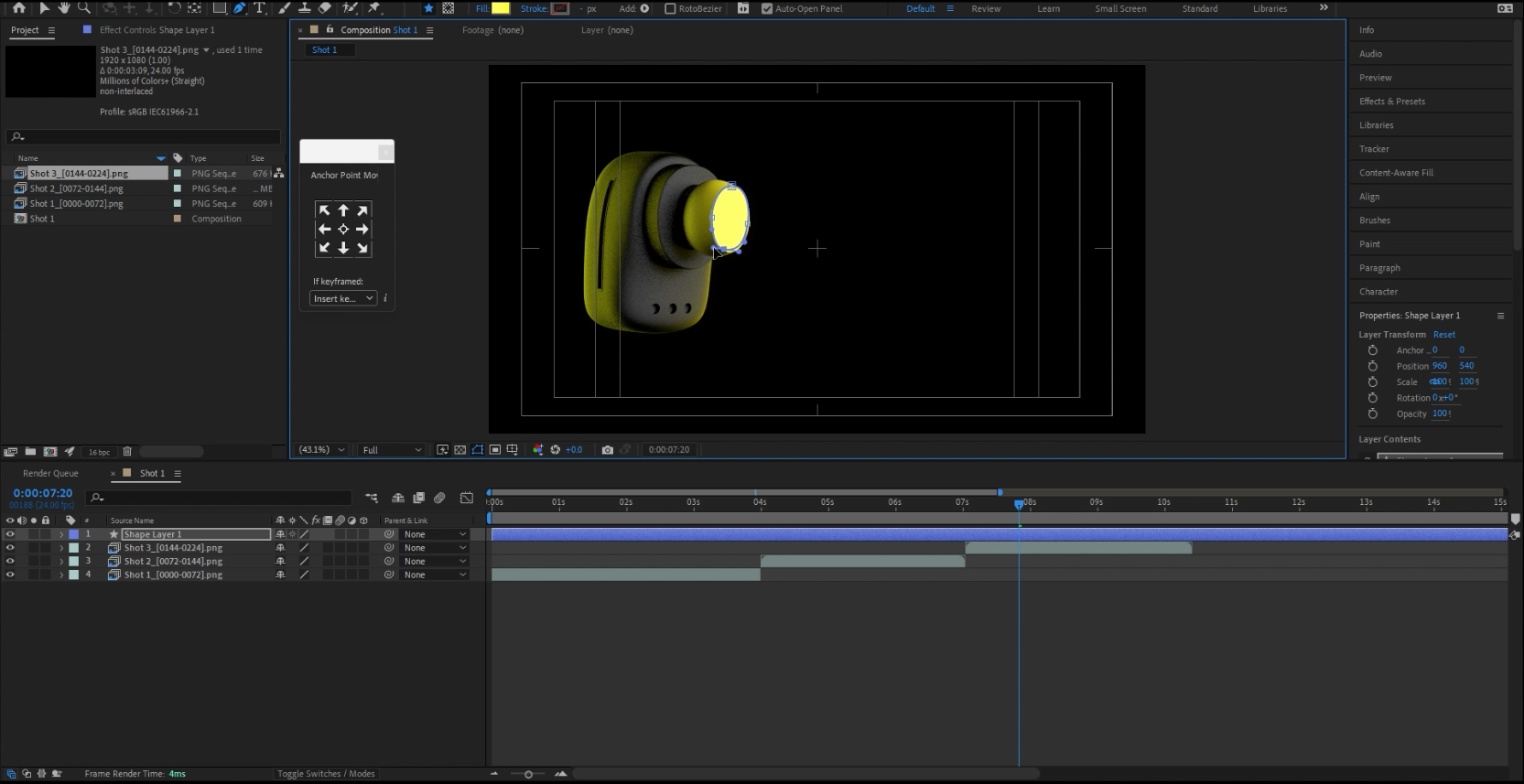Open the Project panel menu

click(x=51, y=30)
